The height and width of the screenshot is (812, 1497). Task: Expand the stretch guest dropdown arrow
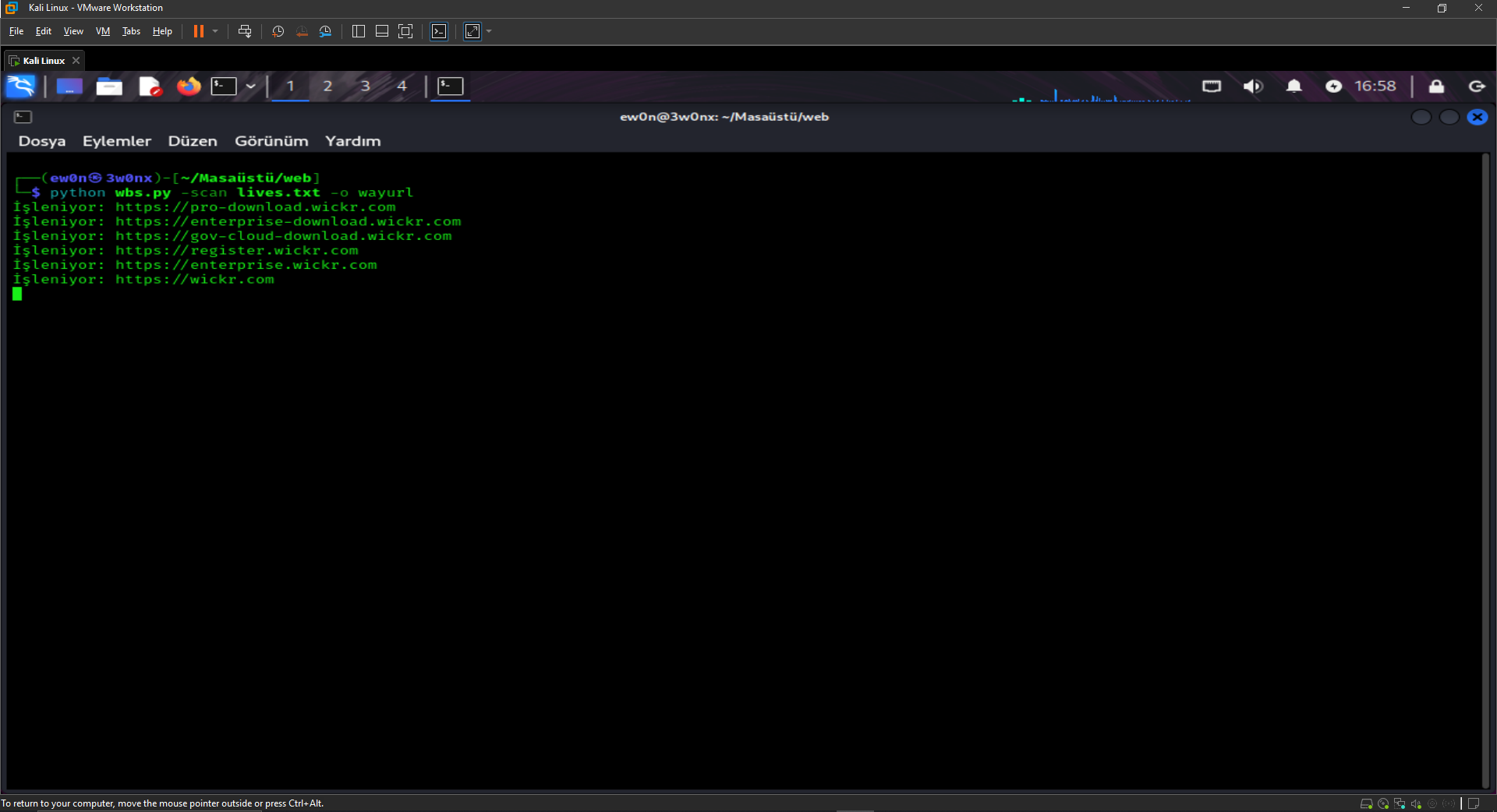[x=489, y=31]
